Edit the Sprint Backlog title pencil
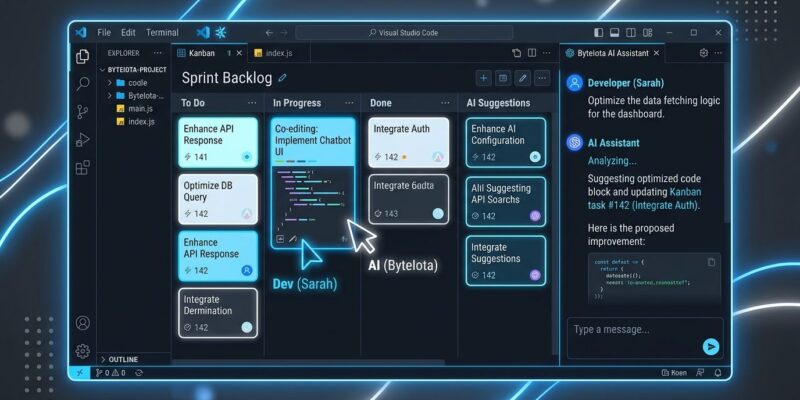800x400 pixels. point(282,78)
